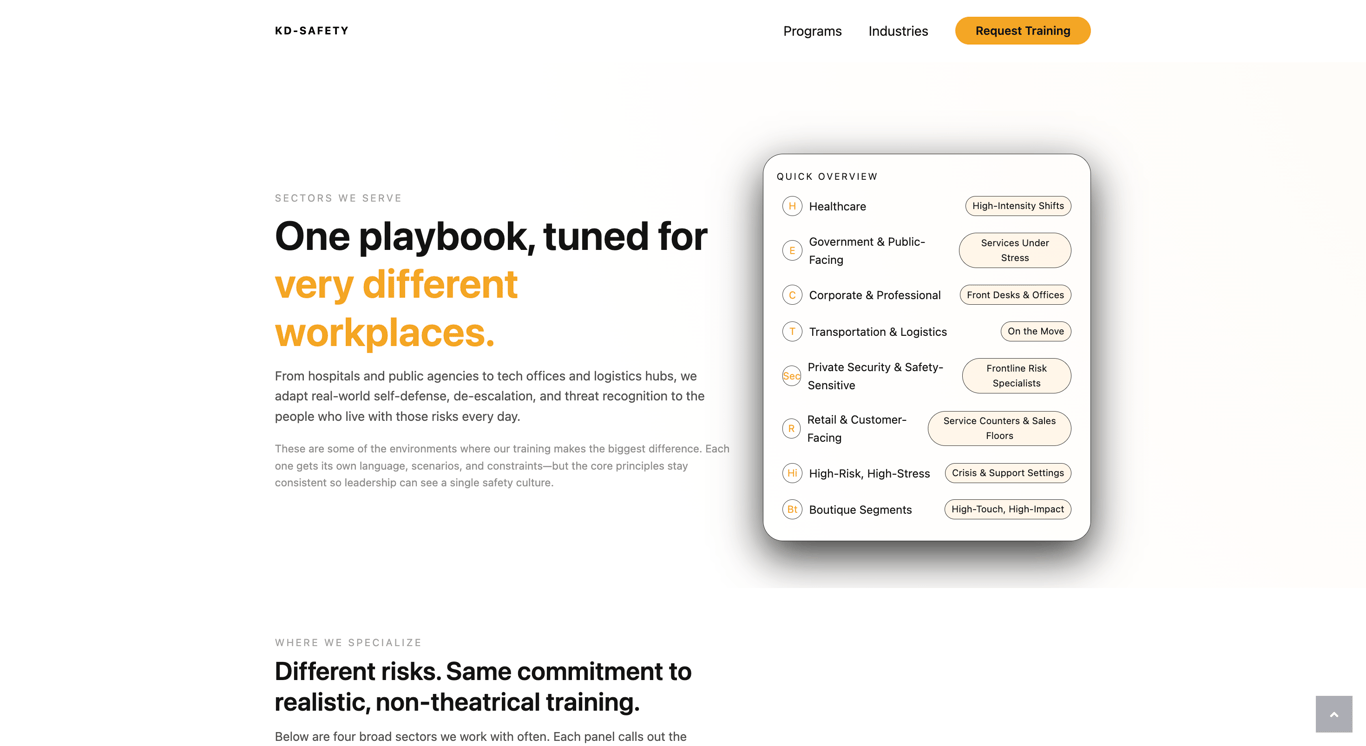Click the 'One playbook, tuned for' headline
The height and width of the screenshot is (746, 1366).
click(x=491, y=236)
